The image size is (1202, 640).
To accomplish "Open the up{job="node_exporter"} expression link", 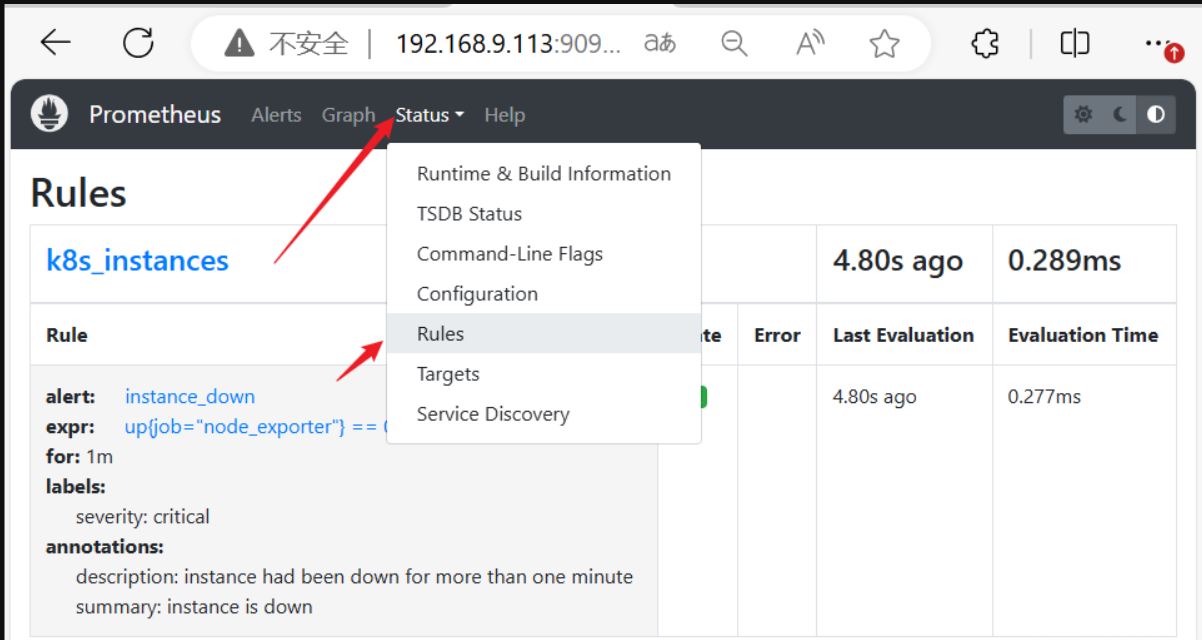I will tap(255, 427).
